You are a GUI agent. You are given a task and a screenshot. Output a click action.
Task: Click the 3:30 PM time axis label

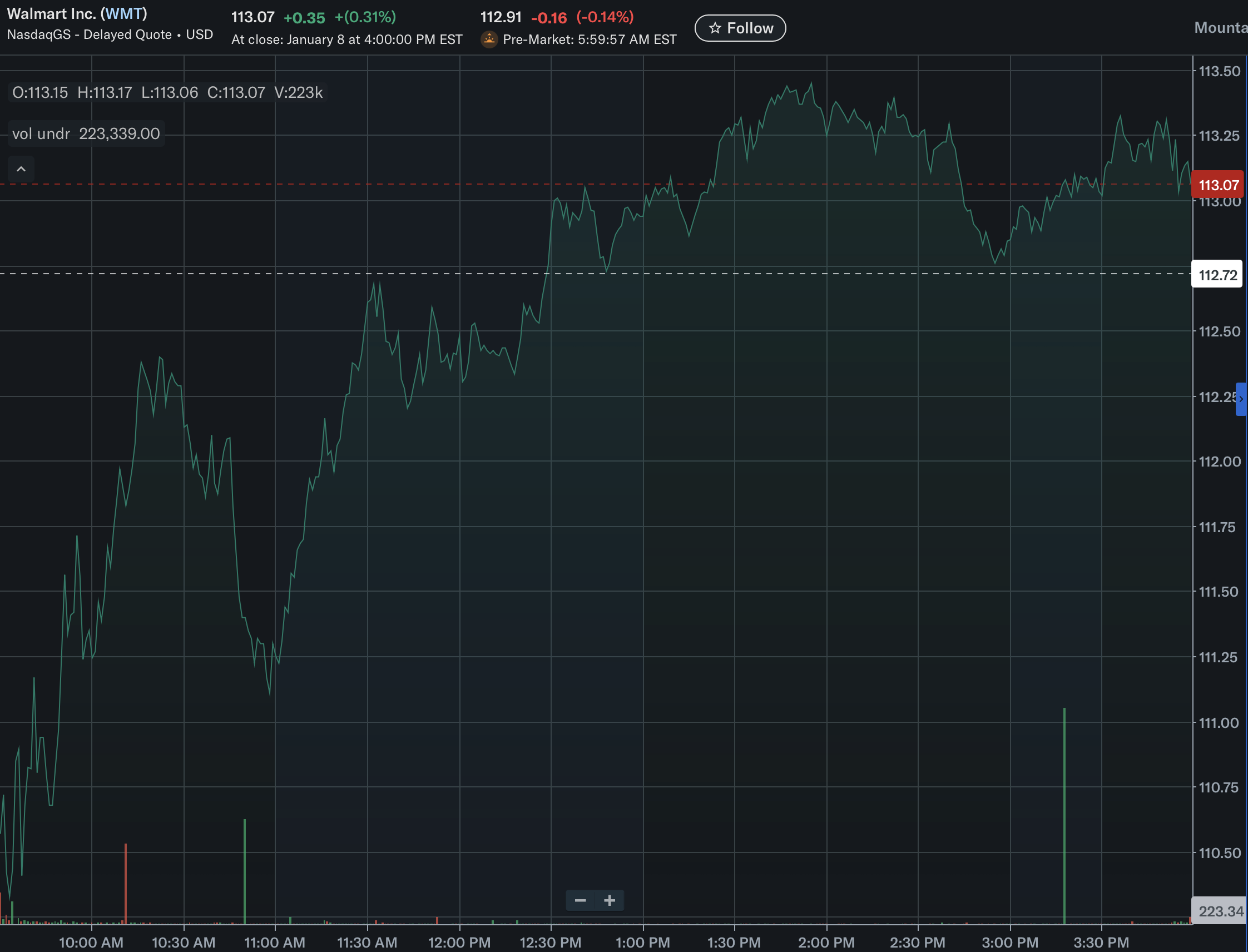pyautogui.click(x=1101, y=943)
